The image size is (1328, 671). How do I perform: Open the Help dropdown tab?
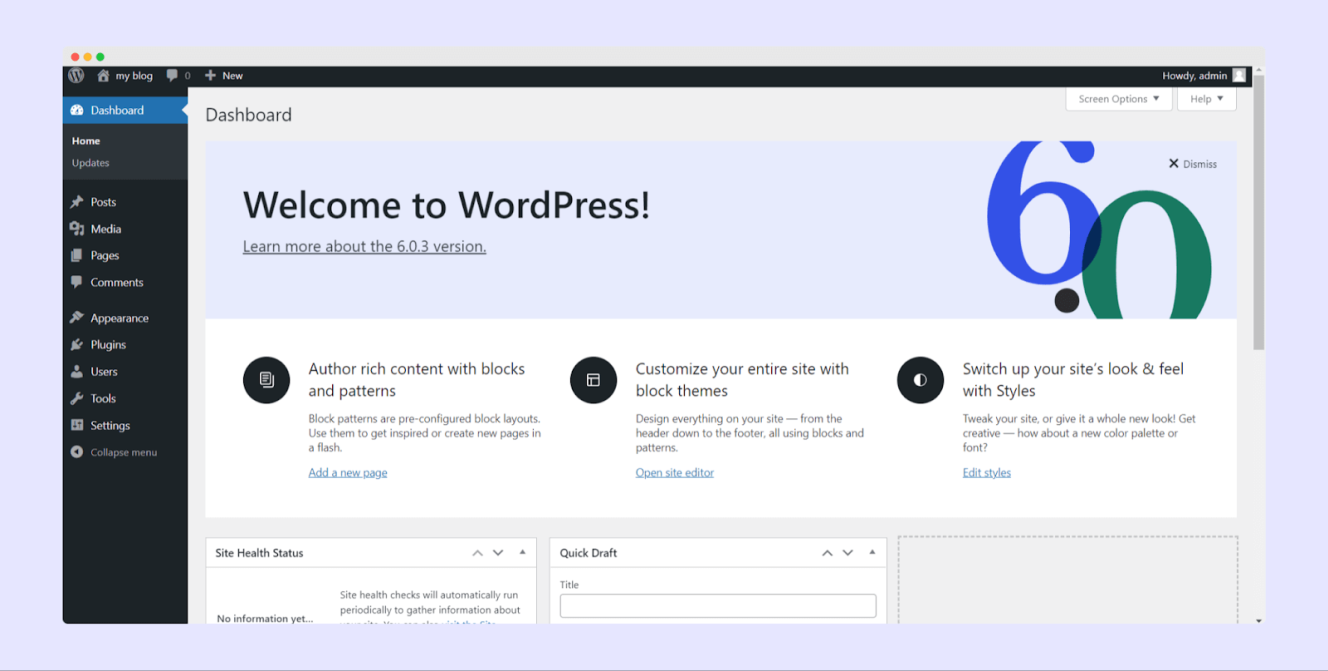(1207, 99)
